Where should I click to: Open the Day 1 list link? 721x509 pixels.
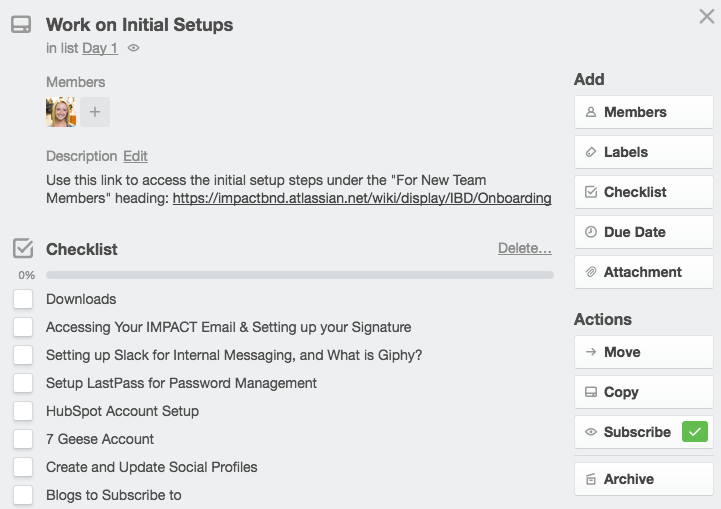[100, 48]
